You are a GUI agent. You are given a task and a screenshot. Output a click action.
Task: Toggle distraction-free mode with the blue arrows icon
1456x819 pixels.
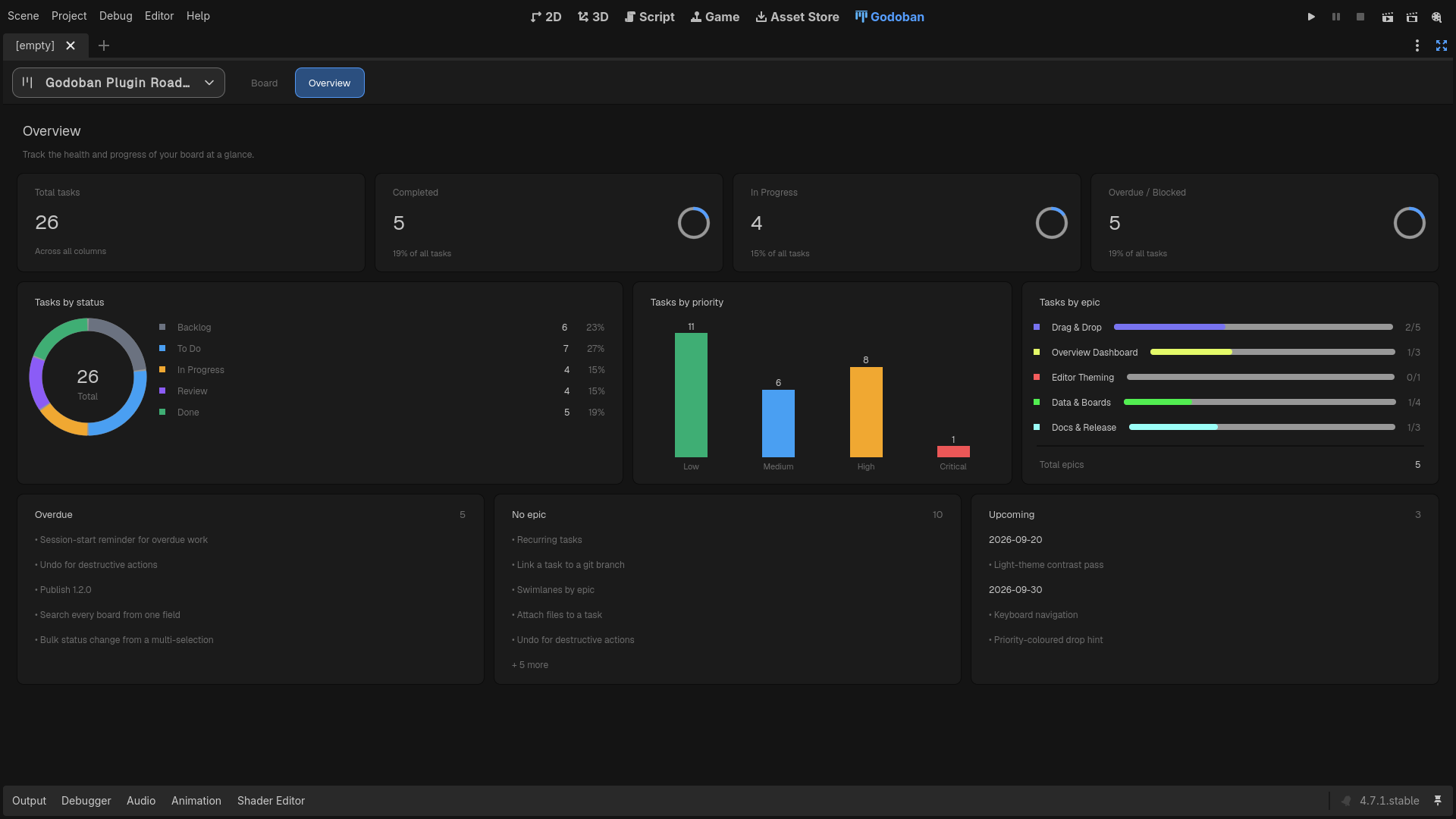(x=1442, y=45)
